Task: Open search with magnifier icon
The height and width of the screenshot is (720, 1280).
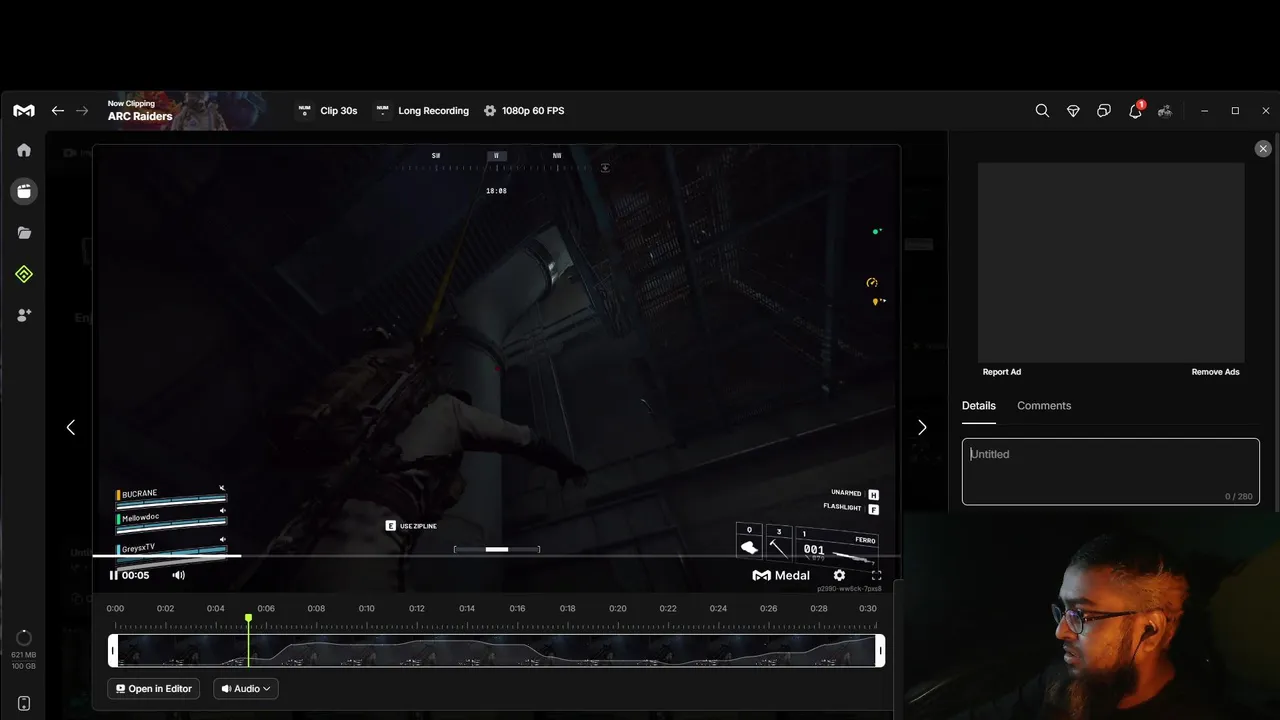Action: click(x=1042, y=111)
